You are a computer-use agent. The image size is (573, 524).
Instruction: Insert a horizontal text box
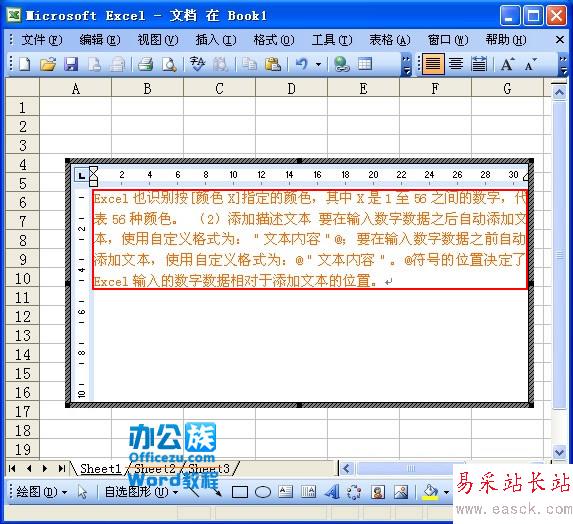[285, 492]
